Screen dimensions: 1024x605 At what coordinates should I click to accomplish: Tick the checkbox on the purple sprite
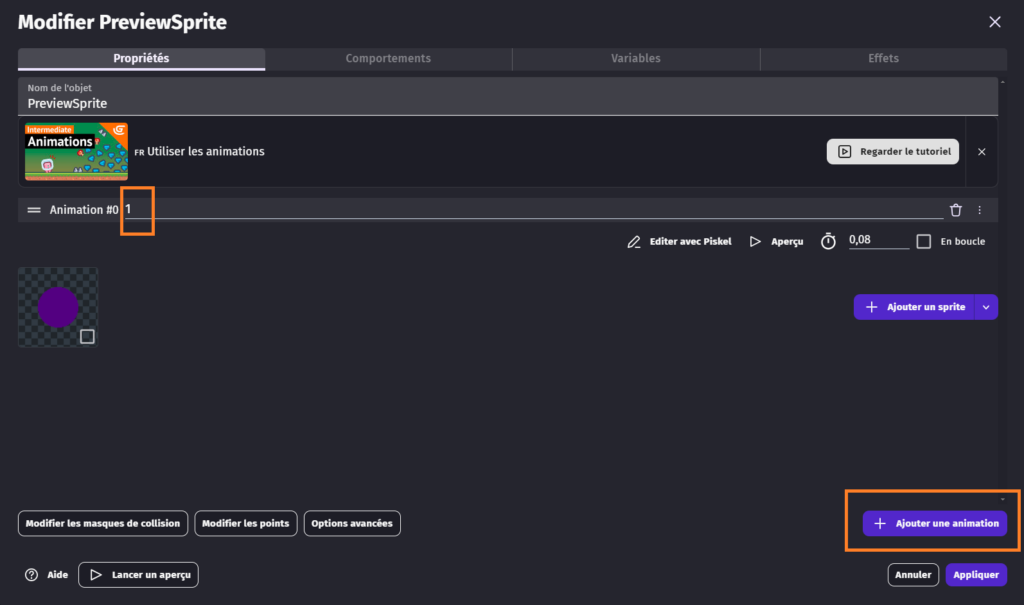point(87,336)
